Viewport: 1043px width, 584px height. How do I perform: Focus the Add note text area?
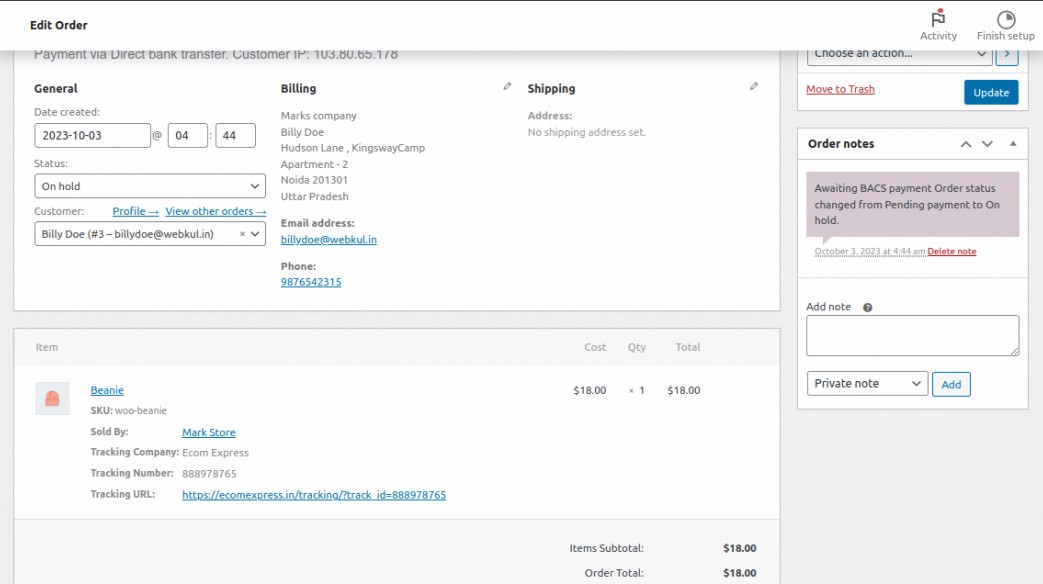tap(912, 336)
